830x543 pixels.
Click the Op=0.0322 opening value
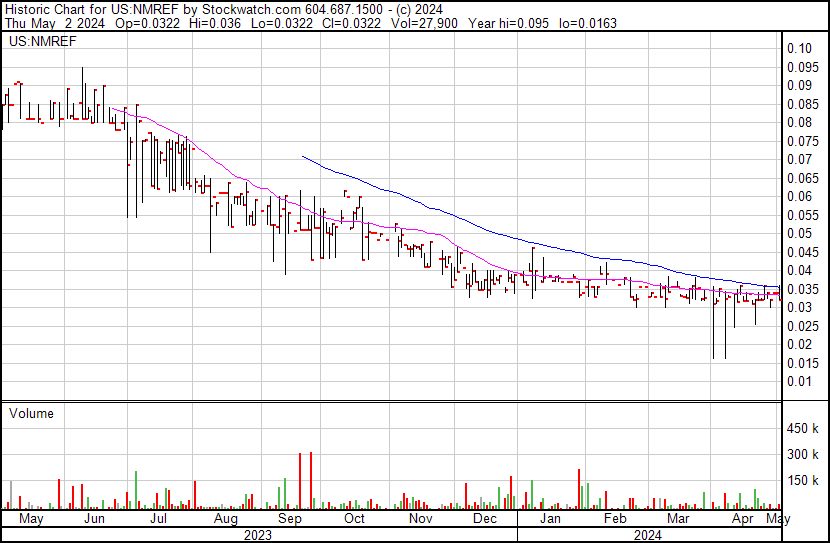tap(147, 23)
